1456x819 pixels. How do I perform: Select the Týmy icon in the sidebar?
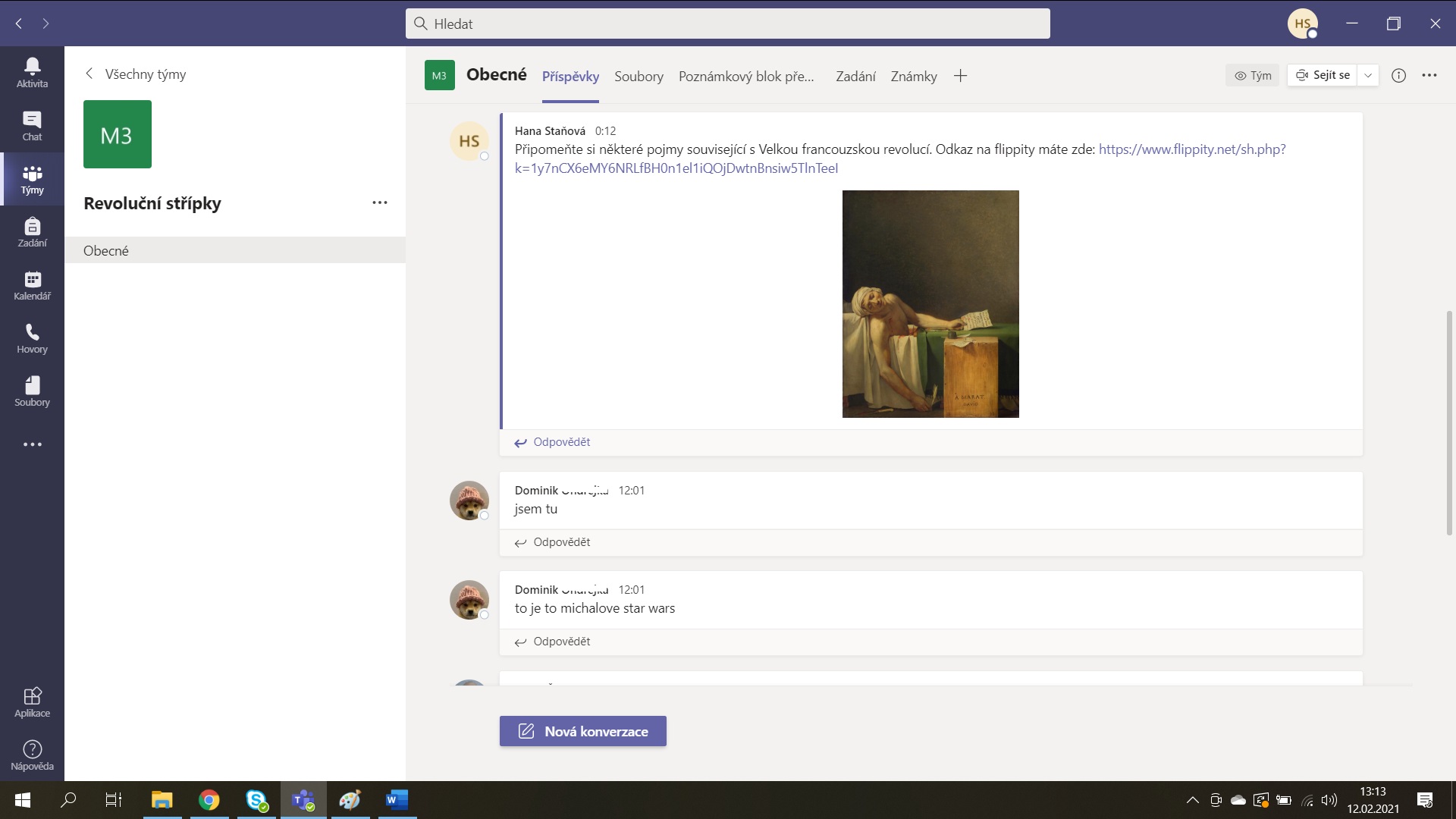pos(32,179)
